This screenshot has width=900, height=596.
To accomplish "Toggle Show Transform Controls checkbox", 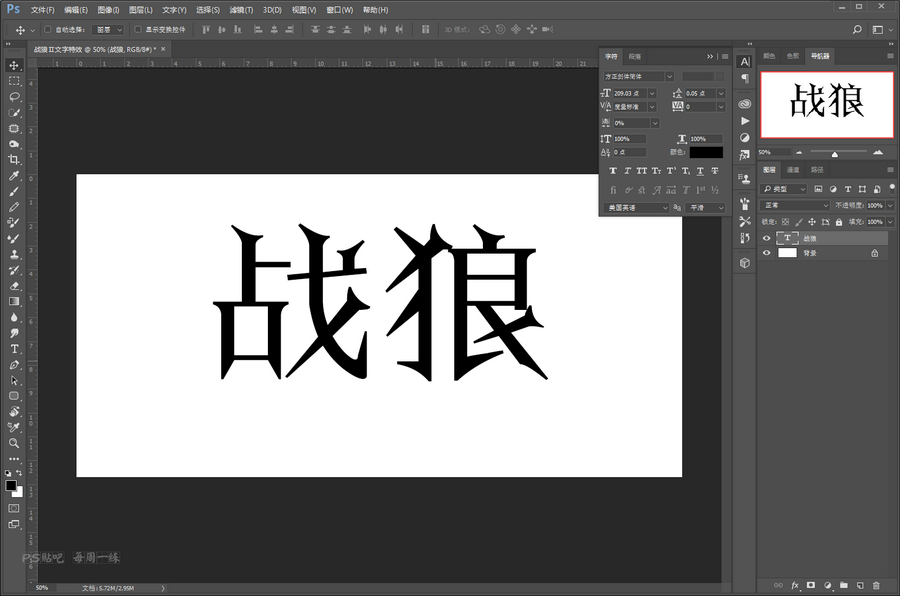I will click(x=138, y=29).
